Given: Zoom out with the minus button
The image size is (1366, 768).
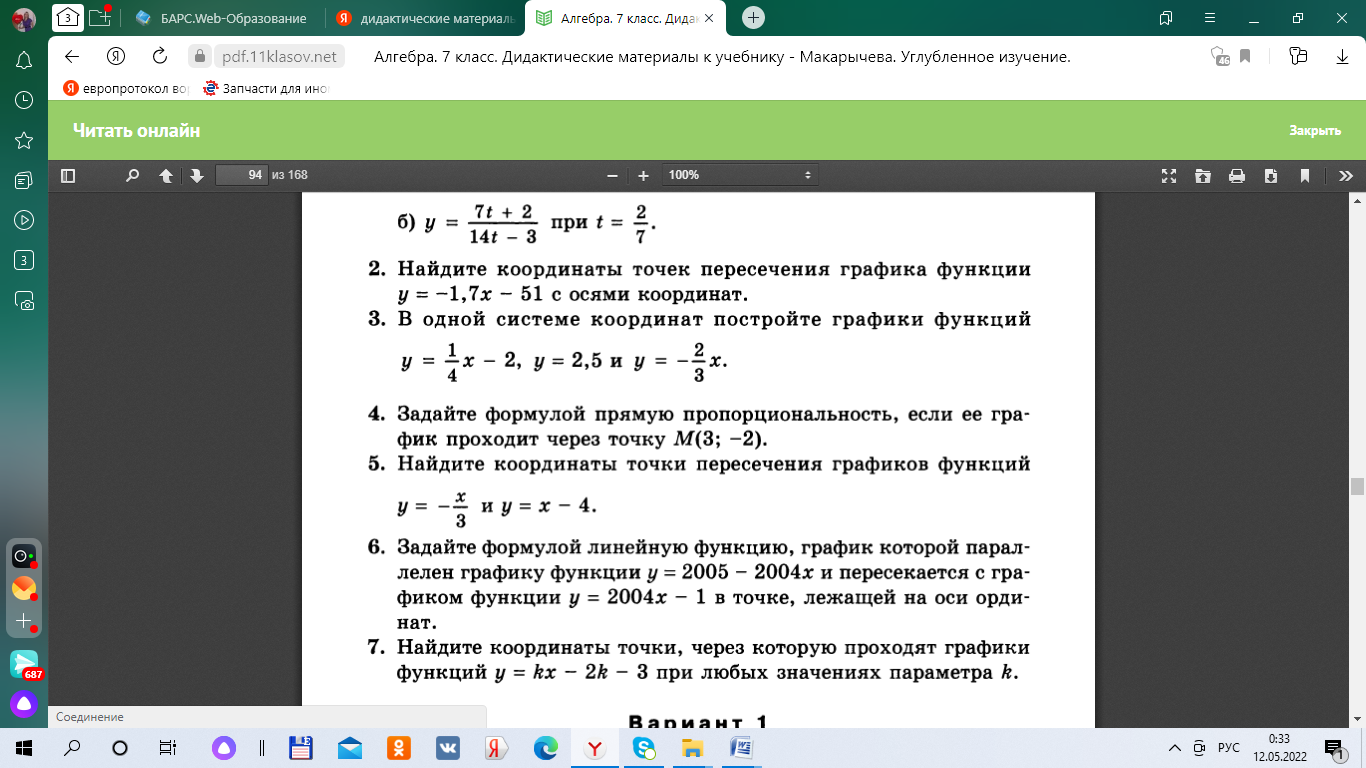Looking at the screenshot, I should pos(612,175).
